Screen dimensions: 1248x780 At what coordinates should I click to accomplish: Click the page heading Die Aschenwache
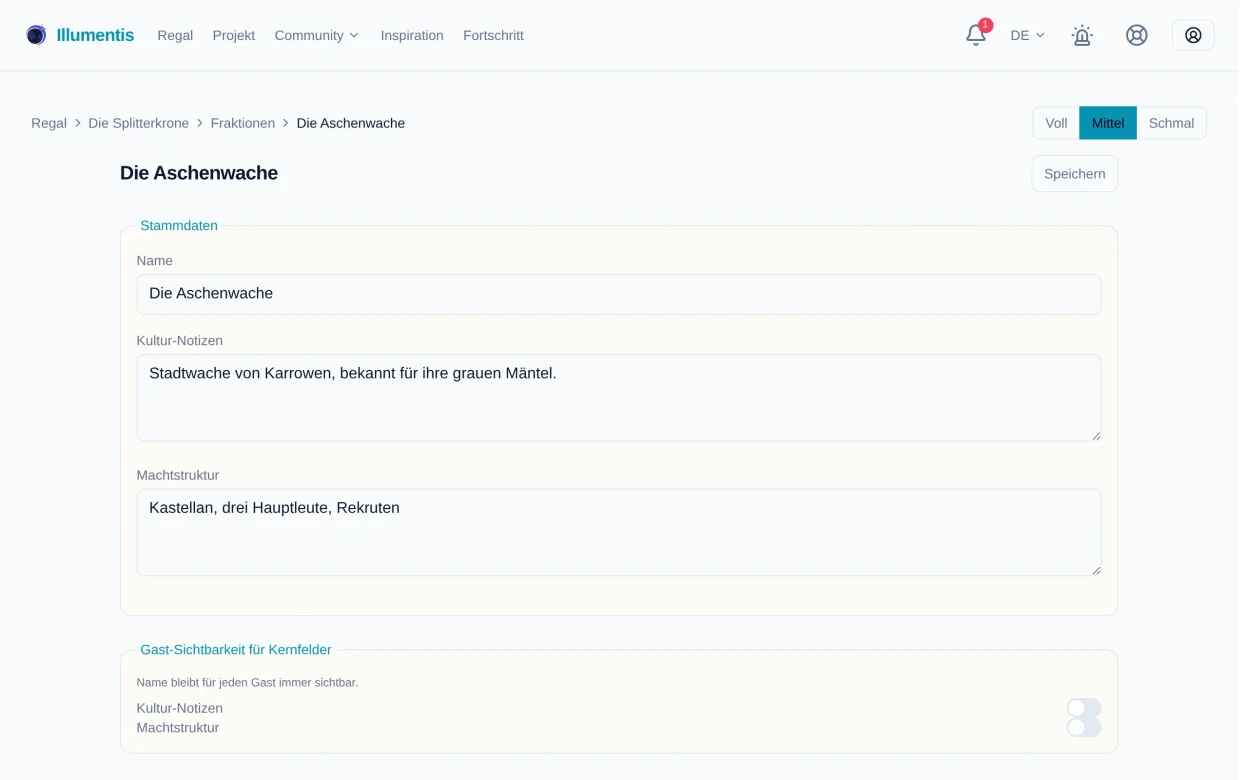coord(199,173)
